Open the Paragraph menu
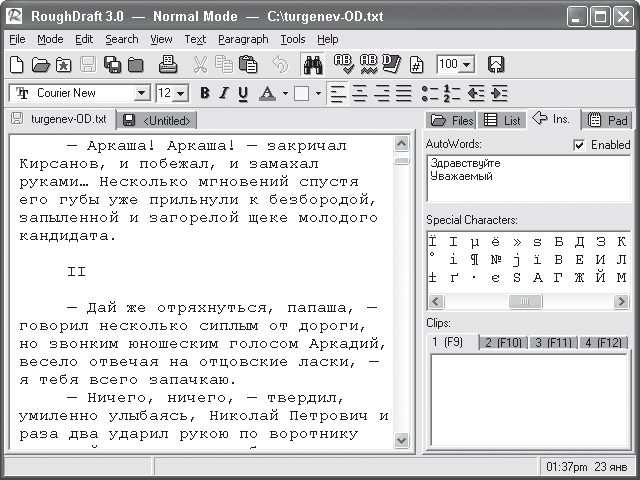Viewport: 640px width, 480px height. (x=243, y=39)
